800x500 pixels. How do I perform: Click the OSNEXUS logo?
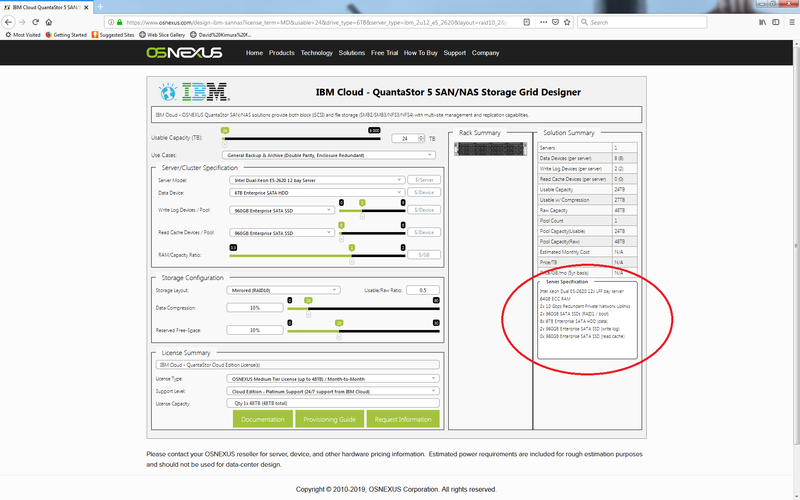pyautogui.click(x=184, y=53)
